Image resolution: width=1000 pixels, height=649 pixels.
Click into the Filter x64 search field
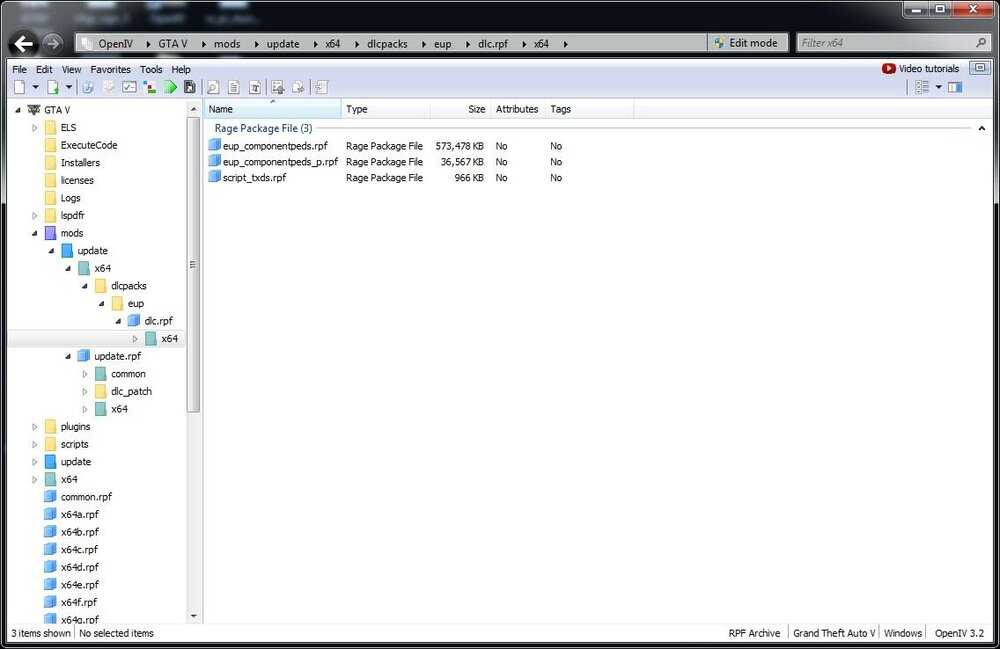coord(886,43)
